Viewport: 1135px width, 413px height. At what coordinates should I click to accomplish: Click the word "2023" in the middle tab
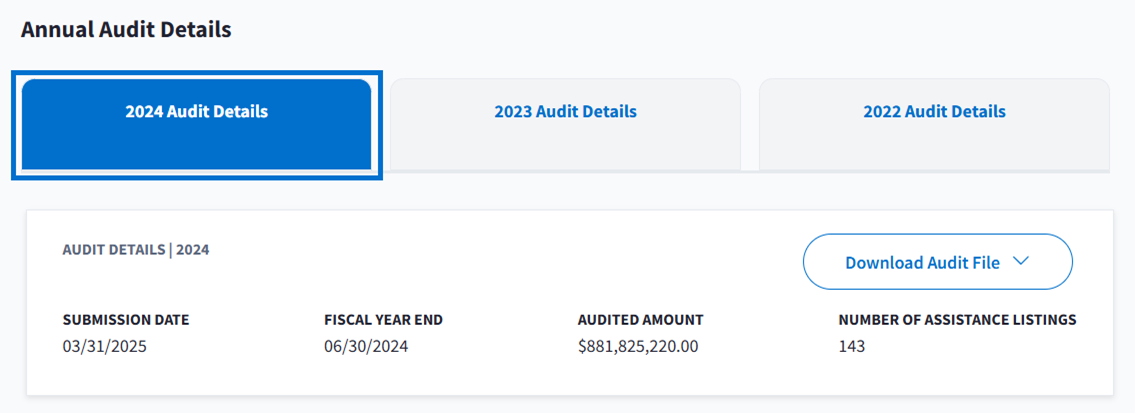[513, 112]
